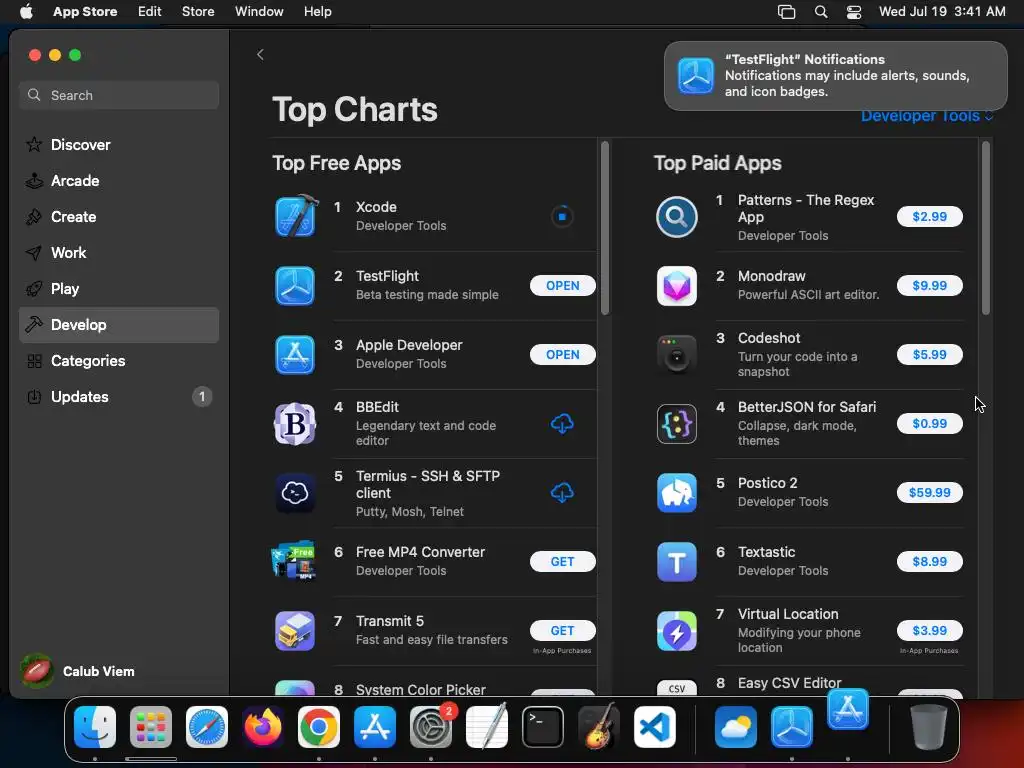The width and height of the screenshot is (1024, 768).
Task: Launch Safari from the Dock
Action: click(x=207, y=727)
